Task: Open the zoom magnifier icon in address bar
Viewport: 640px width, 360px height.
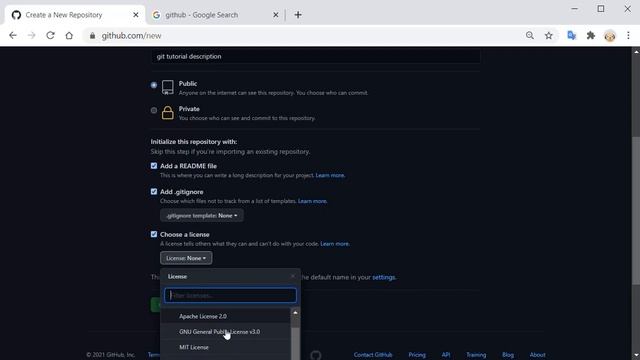Action: [530, 36]
